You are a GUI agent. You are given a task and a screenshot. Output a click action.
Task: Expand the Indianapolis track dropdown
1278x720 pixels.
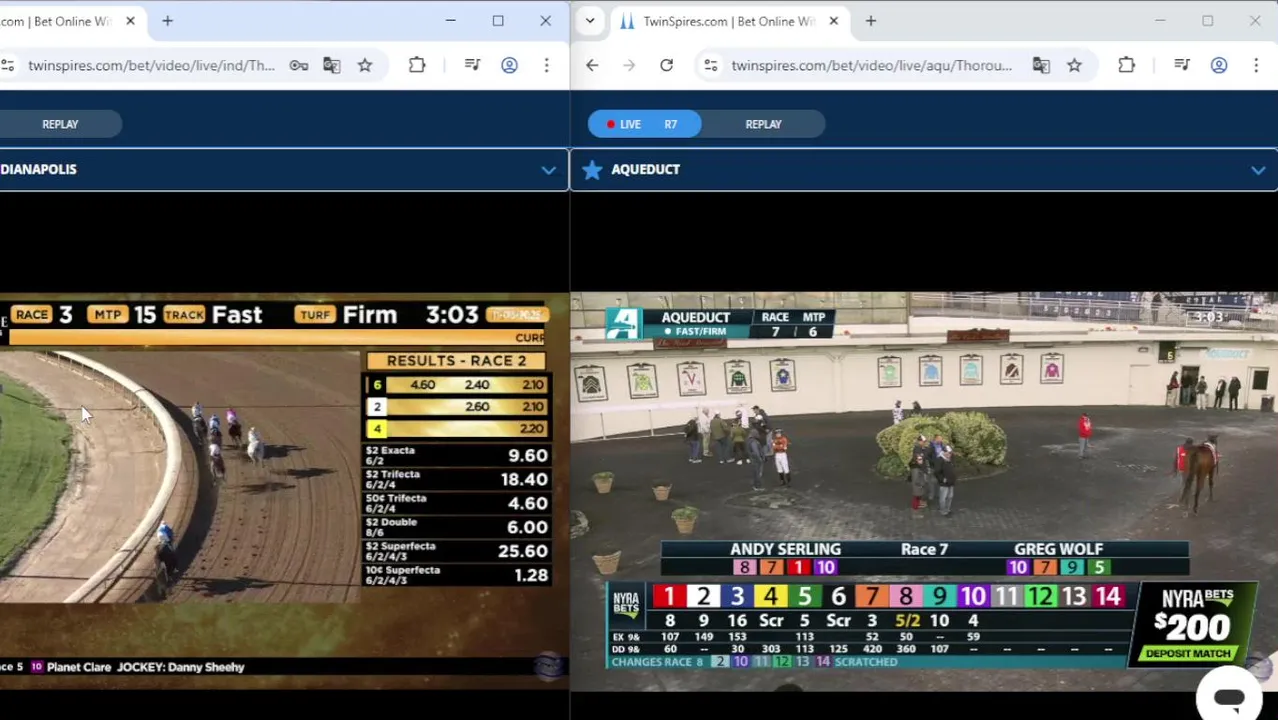point(548,170)
